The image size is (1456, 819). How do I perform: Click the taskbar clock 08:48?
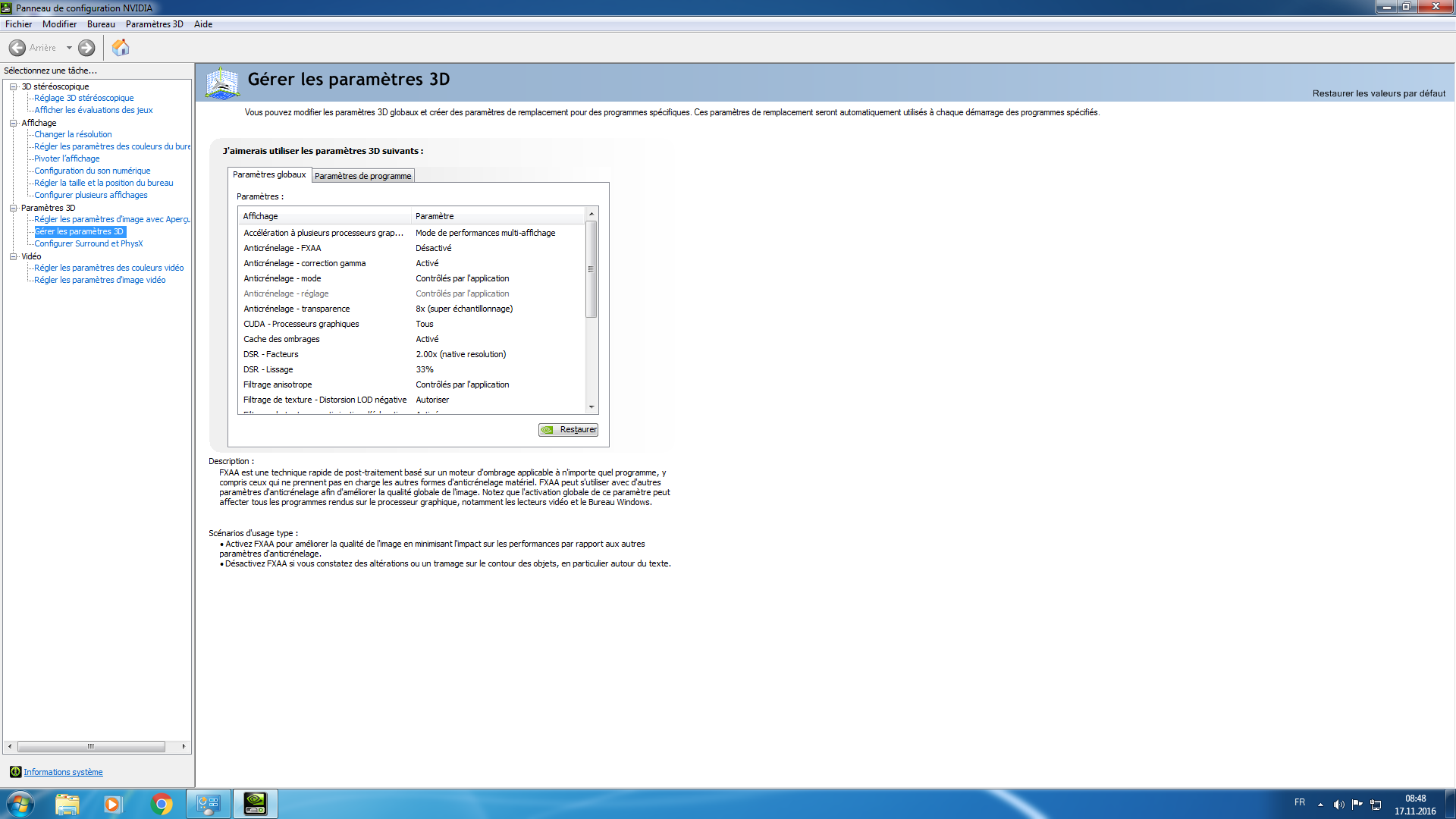(x=1415, y=799)
